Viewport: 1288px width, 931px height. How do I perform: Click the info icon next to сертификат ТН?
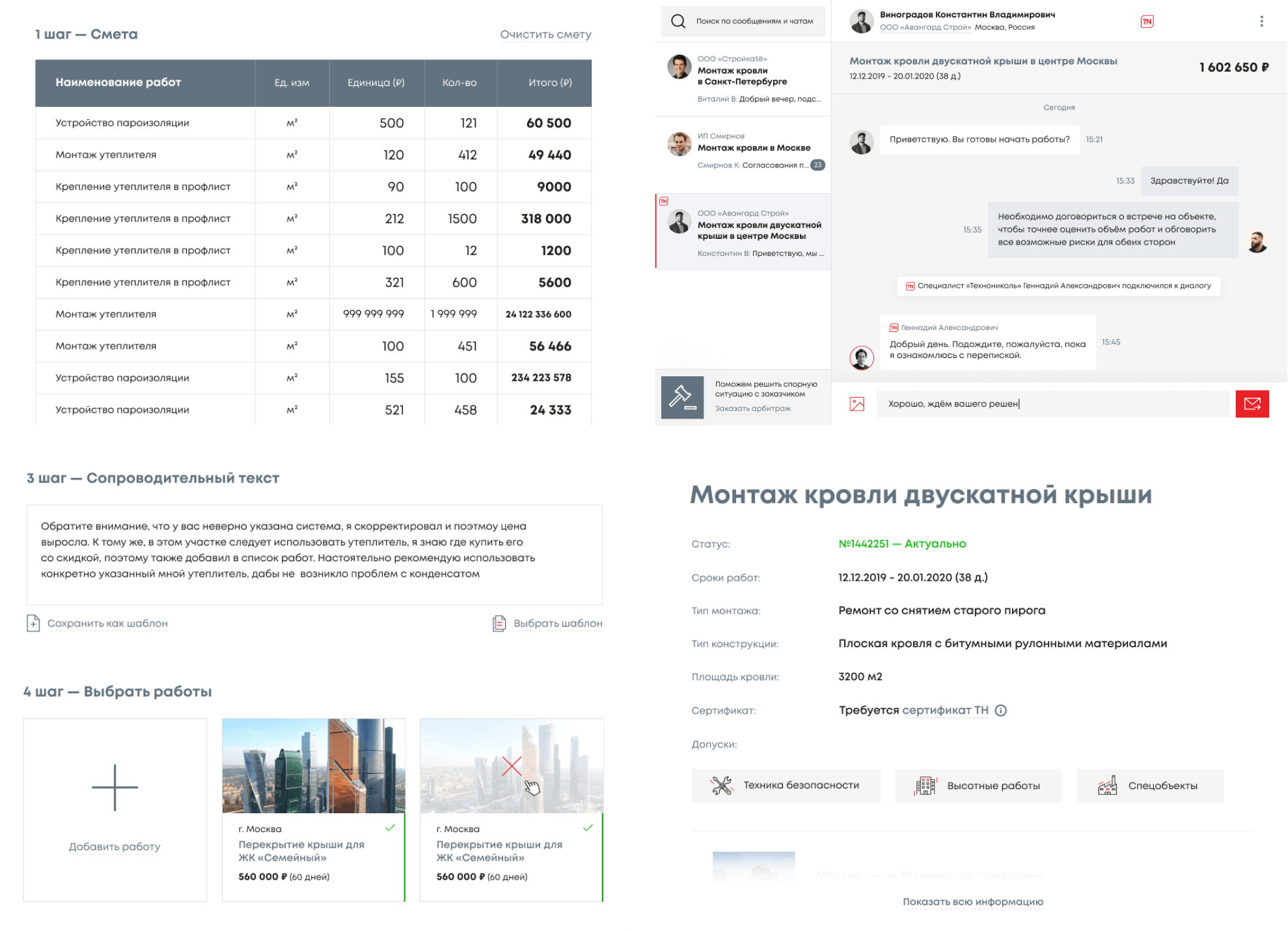(x=1001, y=710)
